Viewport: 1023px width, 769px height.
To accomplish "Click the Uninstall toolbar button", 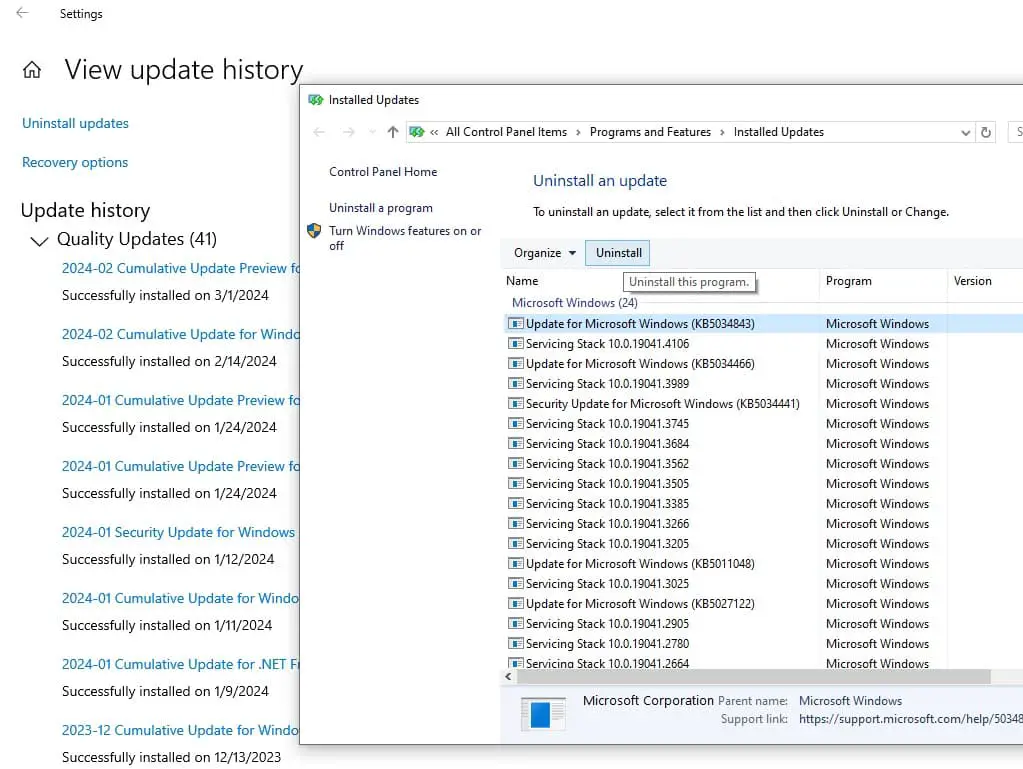I will tap(618, 253).
